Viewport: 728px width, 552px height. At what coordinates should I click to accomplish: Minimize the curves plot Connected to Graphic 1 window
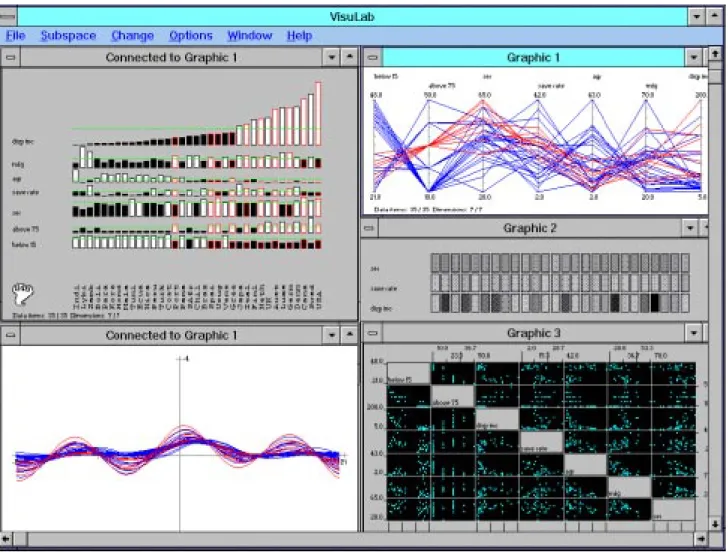coord(332,335)
